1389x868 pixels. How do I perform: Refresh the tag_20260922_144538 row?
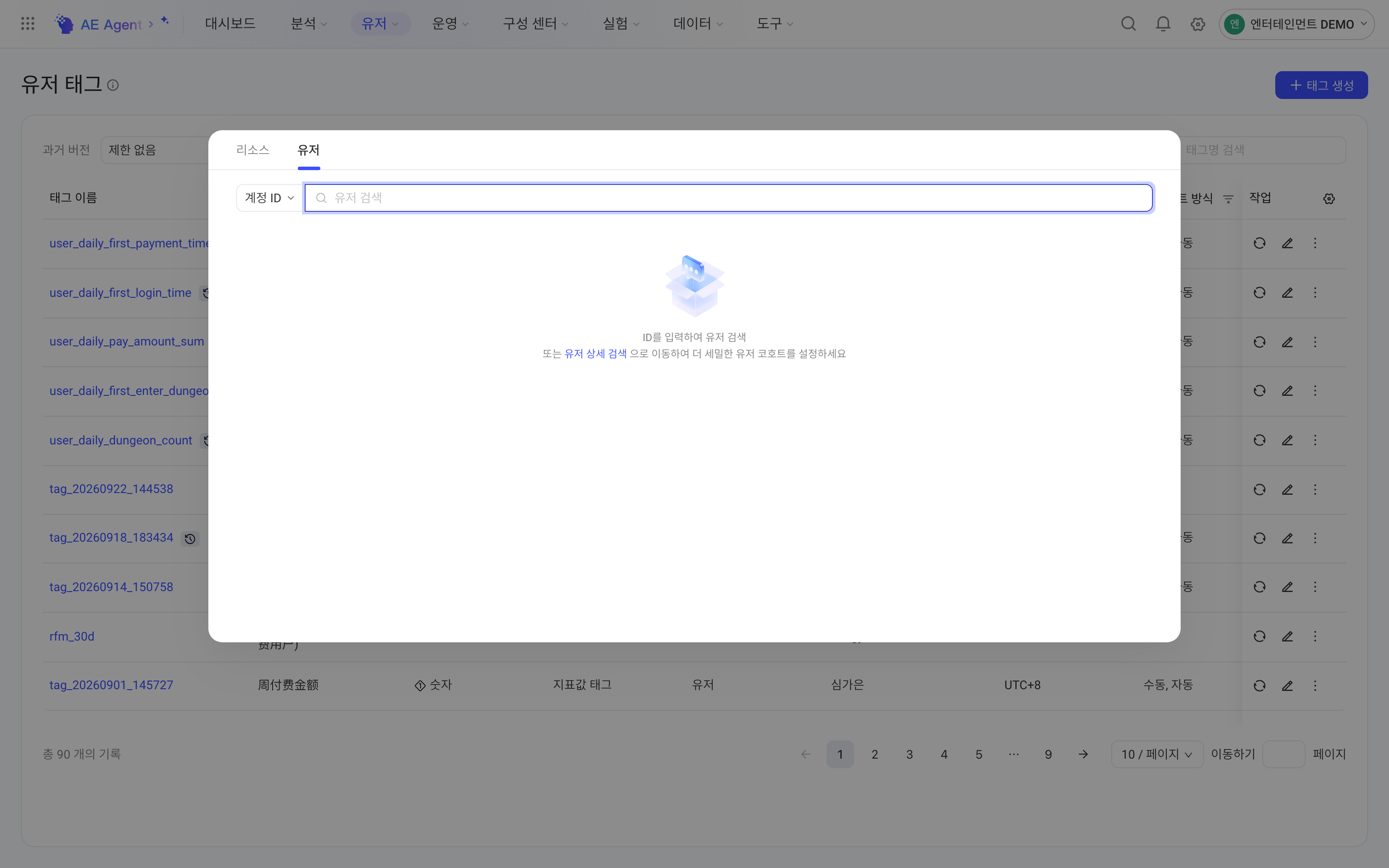click(x=1259, y=490)
